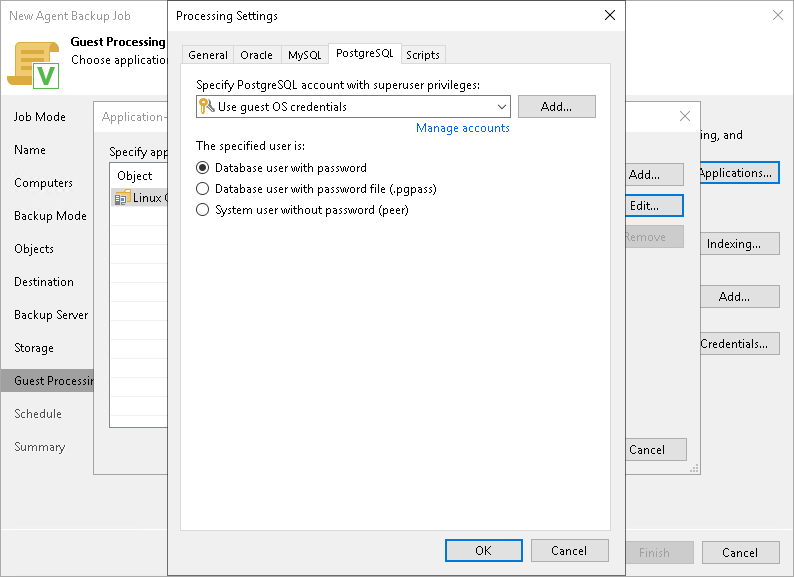
Task: Switch to the MySQL tab
Action: (x=304, y=55)
